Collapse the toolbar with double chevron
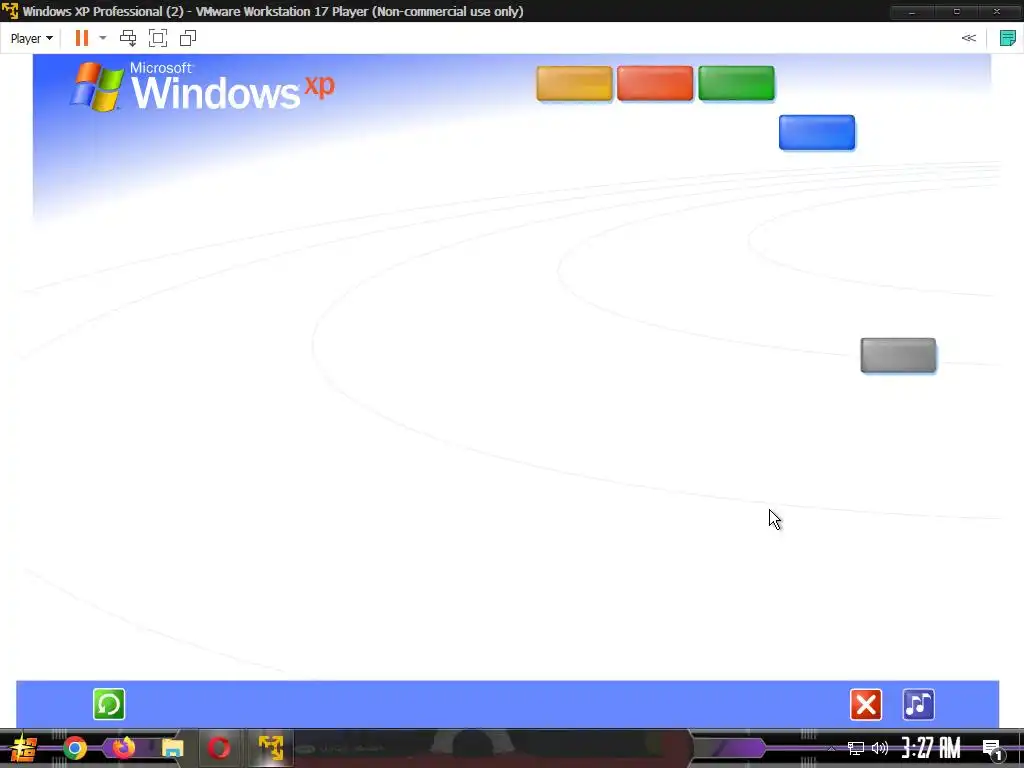Screen dimensions: 1024x768 pos(968,38)
